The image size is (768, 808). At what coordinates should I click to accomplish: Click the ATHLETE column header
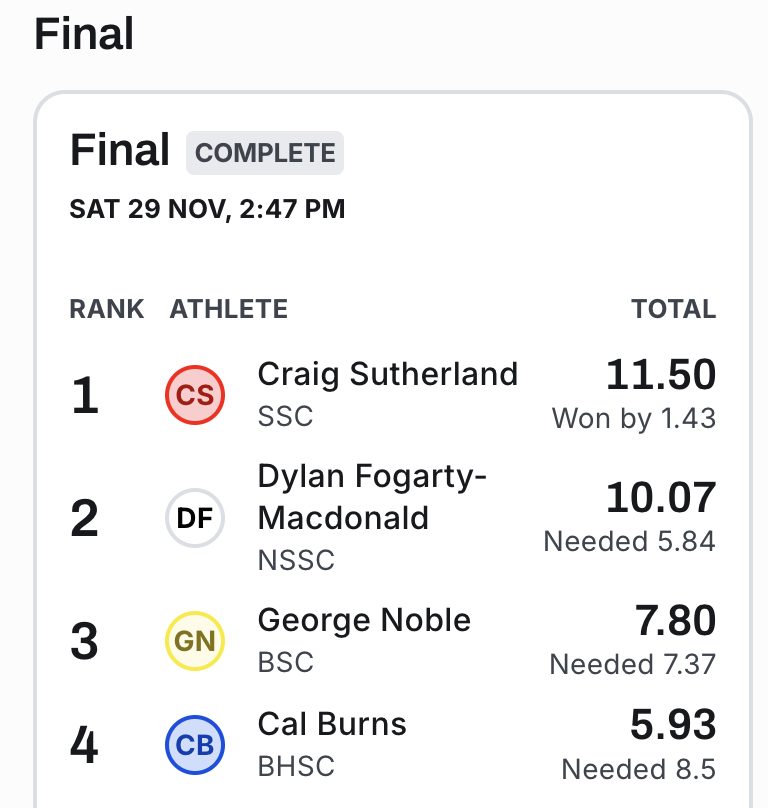229,309
